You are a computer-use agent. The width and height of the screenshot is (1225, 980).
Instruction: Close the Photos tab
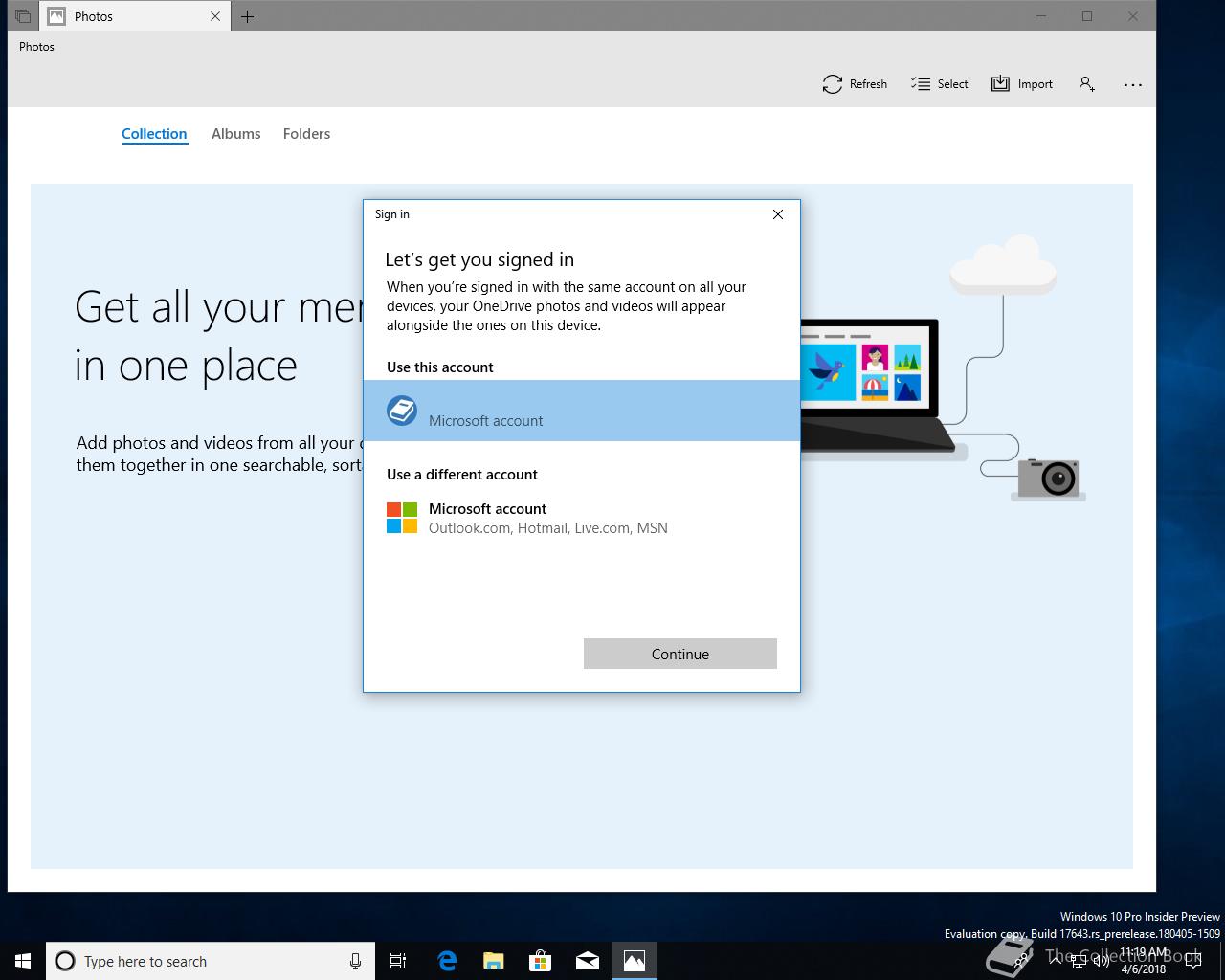click(x=215, y=16)
